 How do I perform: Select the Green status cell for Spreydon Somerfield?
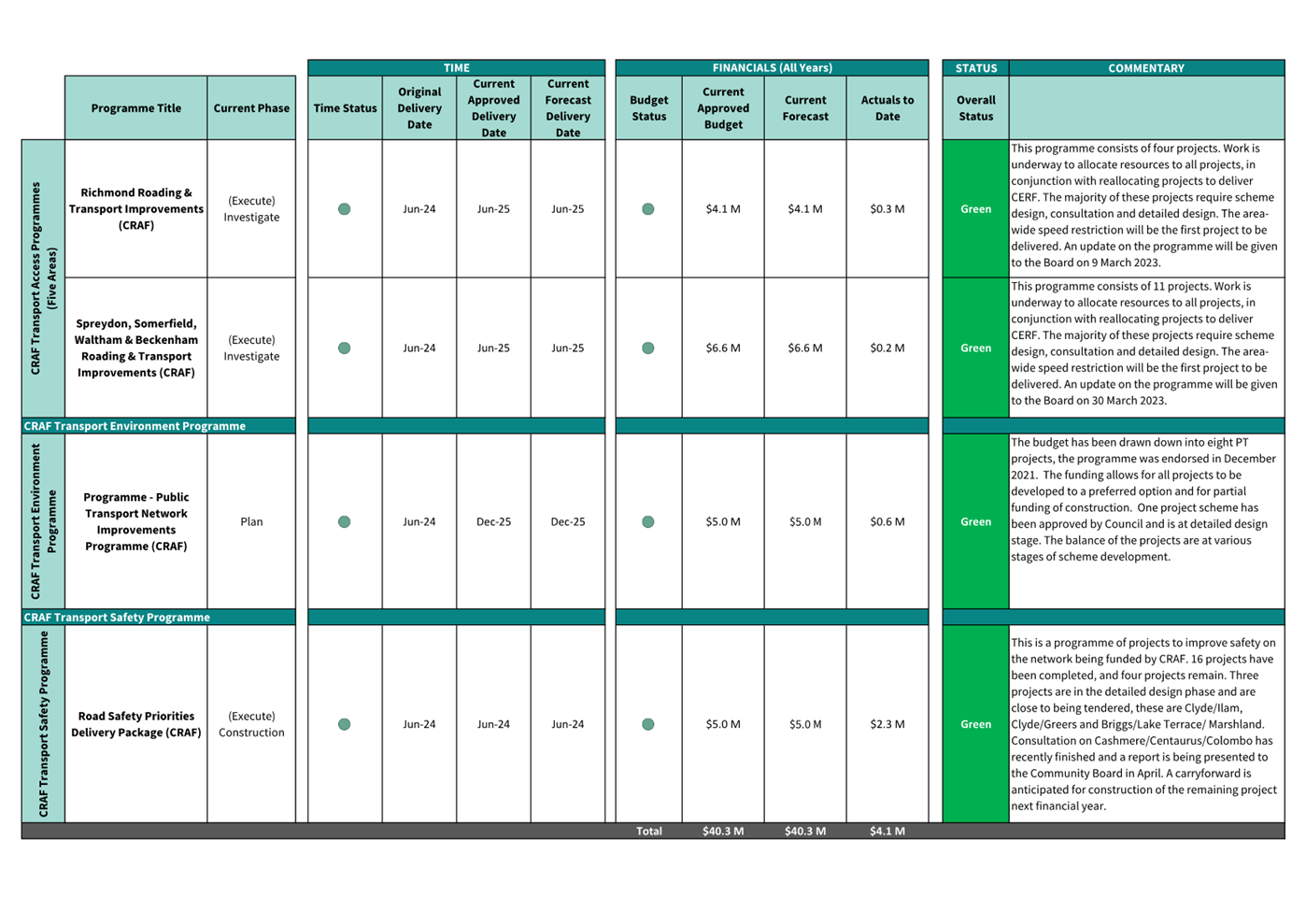point(976,348)
